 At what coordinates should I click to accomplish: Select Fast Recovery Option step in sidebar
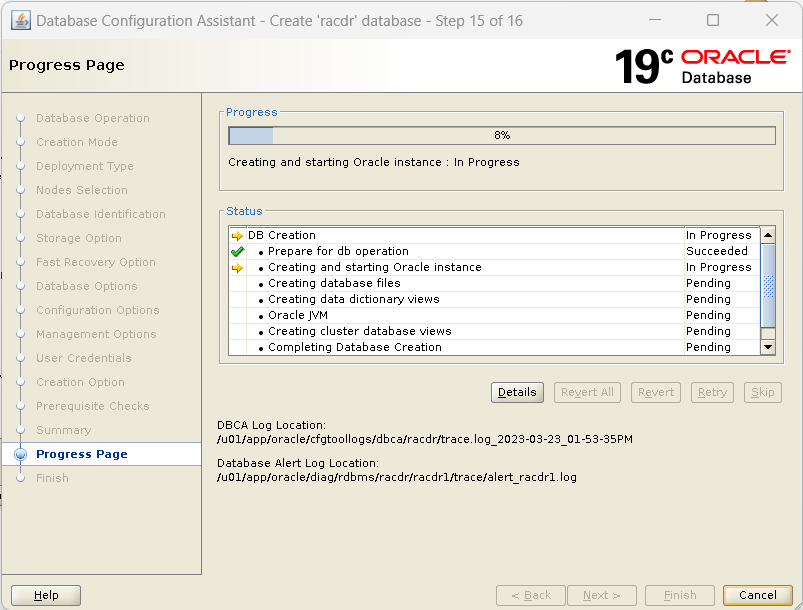(96, 262)
